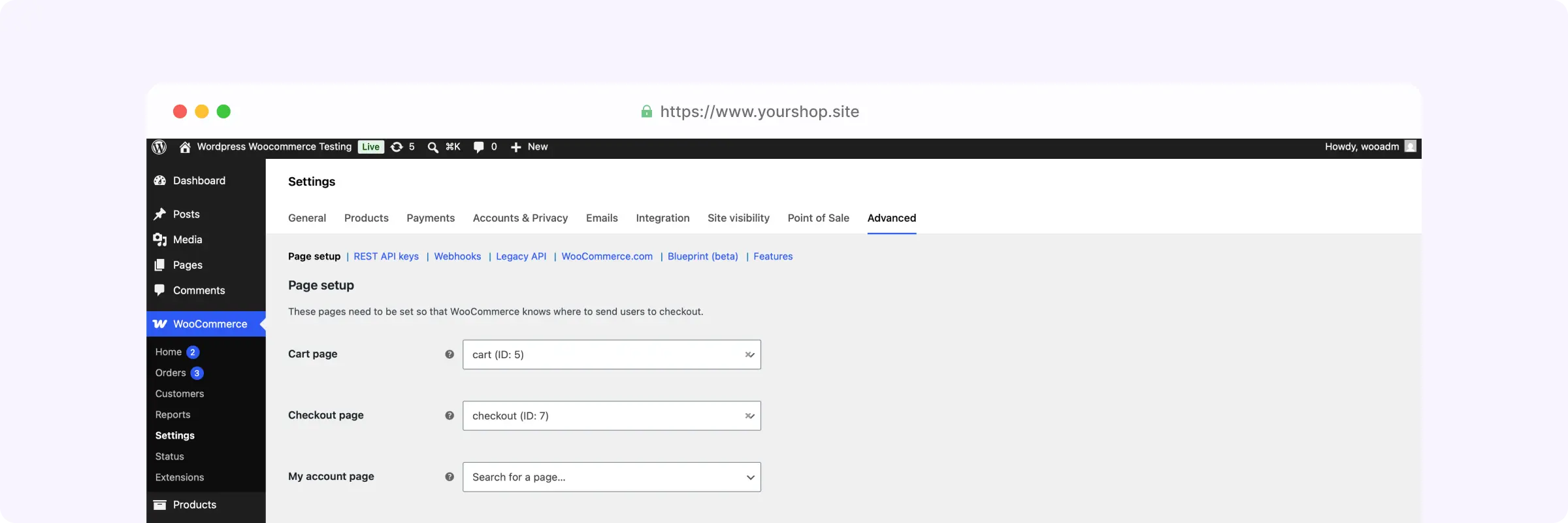Select the Page setup section link

click(x=314, y=256)
